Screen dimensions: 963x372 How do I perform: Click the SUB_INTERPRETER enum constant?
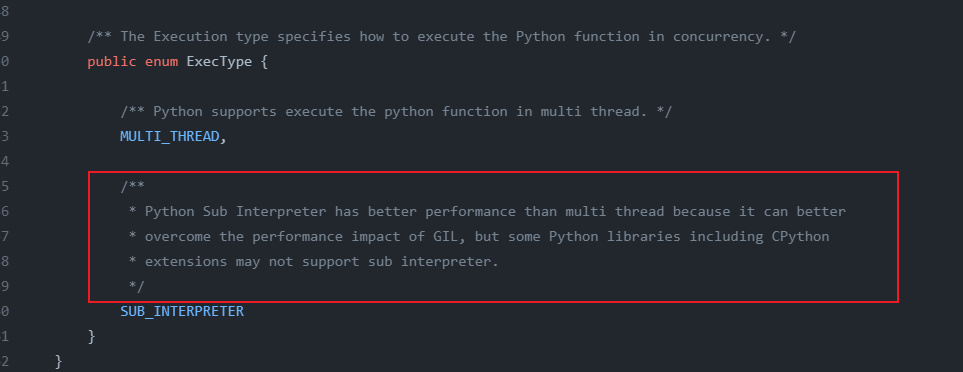tap(182, 311)
